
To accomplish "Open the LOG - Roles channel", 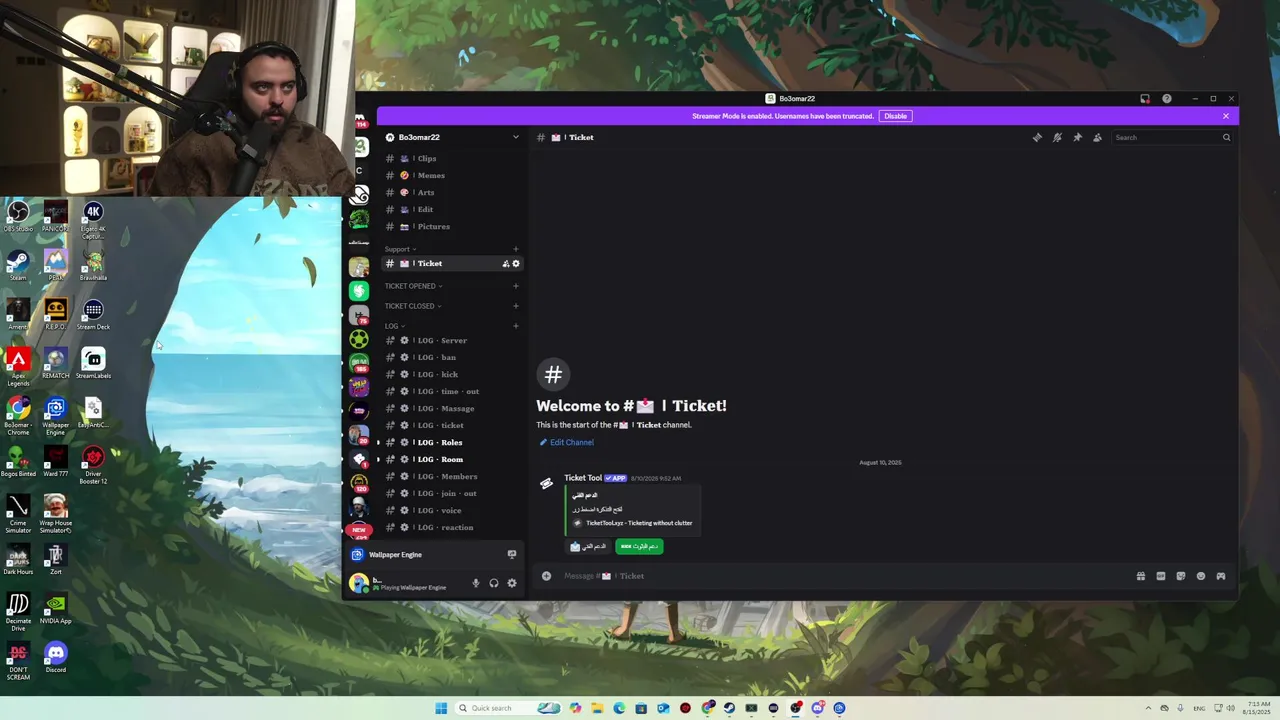I will tap(451, 442).
